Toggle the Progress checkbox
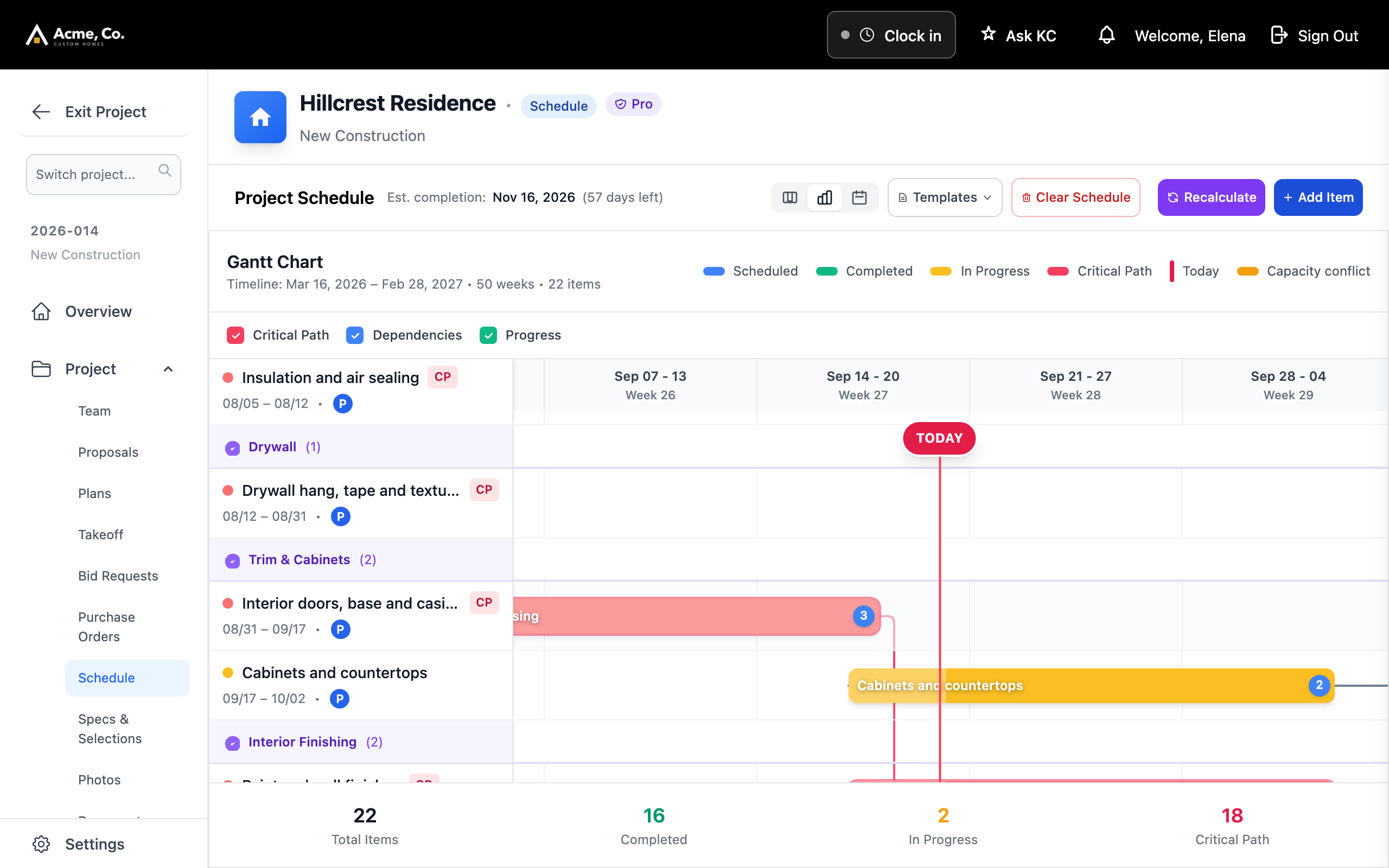The height and width of the screenshot is (868, 1389). (x=488, y=335)
